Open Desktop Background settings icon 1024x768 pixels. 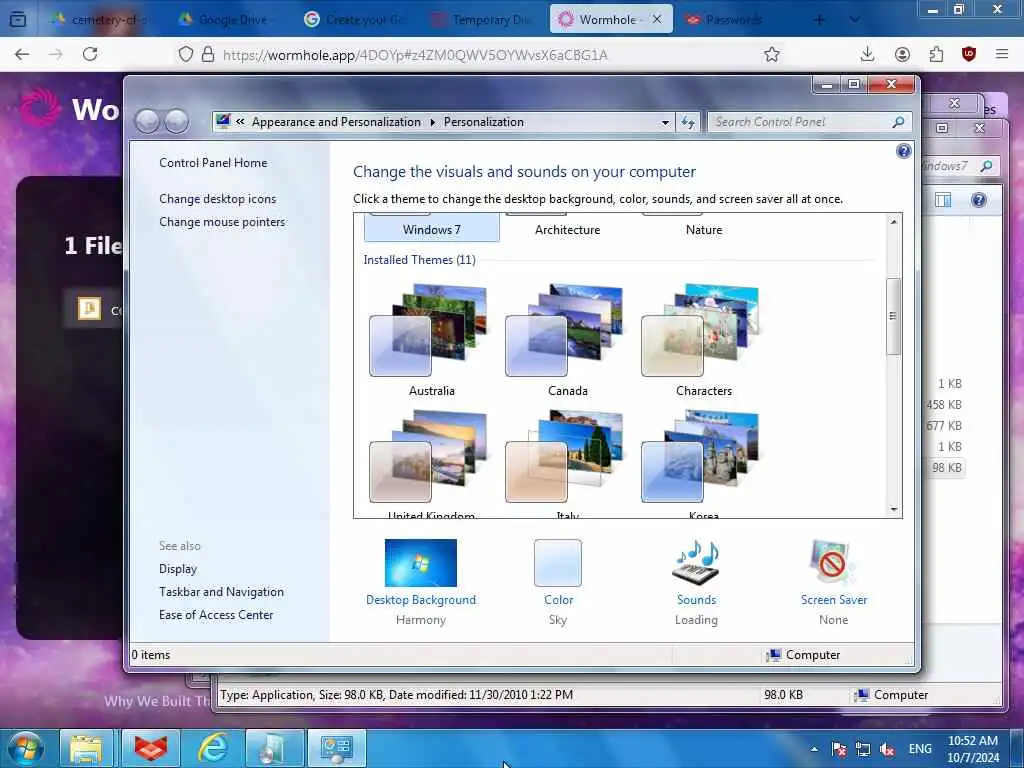tap(421, 563)
